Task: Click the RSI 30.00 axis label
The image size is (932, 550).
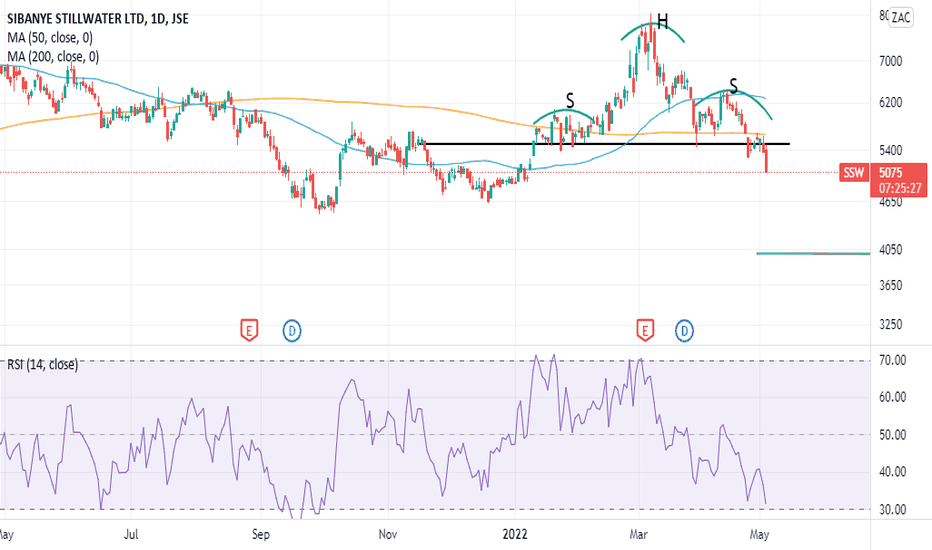Action: click(892, 510)
